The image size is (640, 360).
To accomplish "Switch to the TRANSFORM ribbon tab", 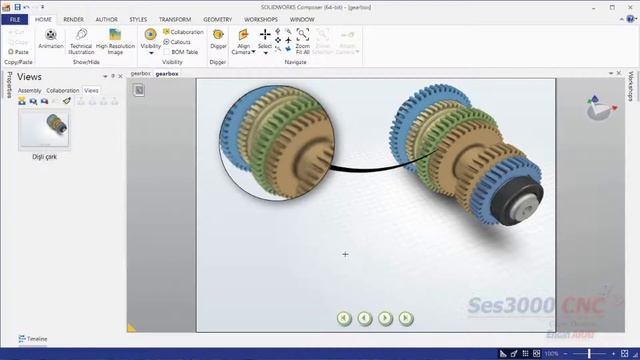I will coord(175,20).
